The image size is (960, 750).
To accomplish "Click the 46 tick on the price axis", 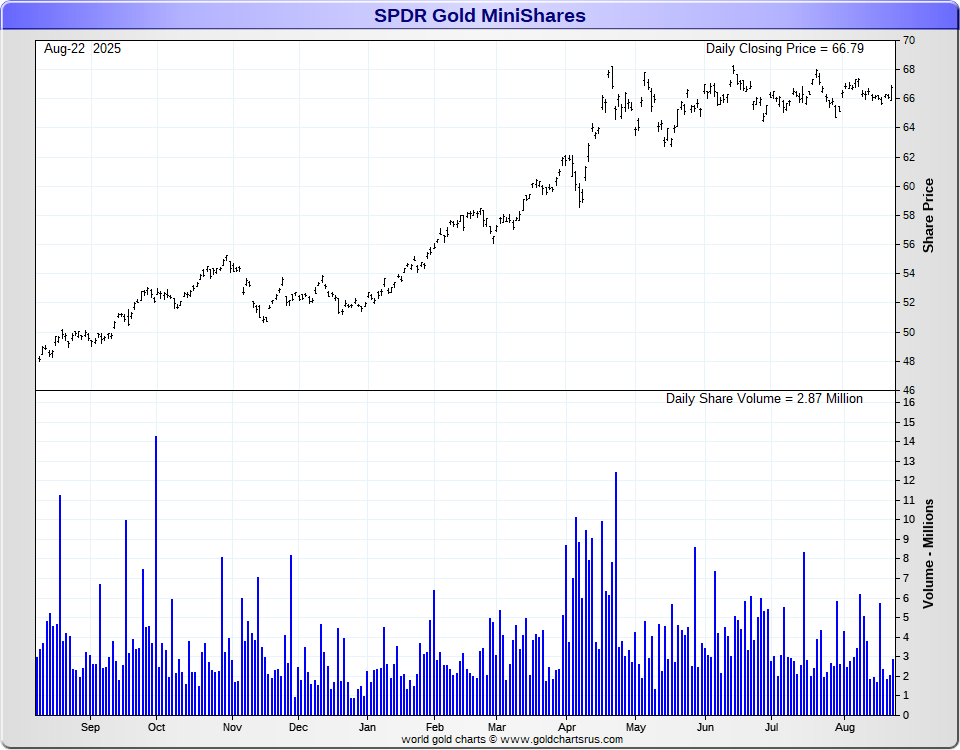I will tap(909, 390).
